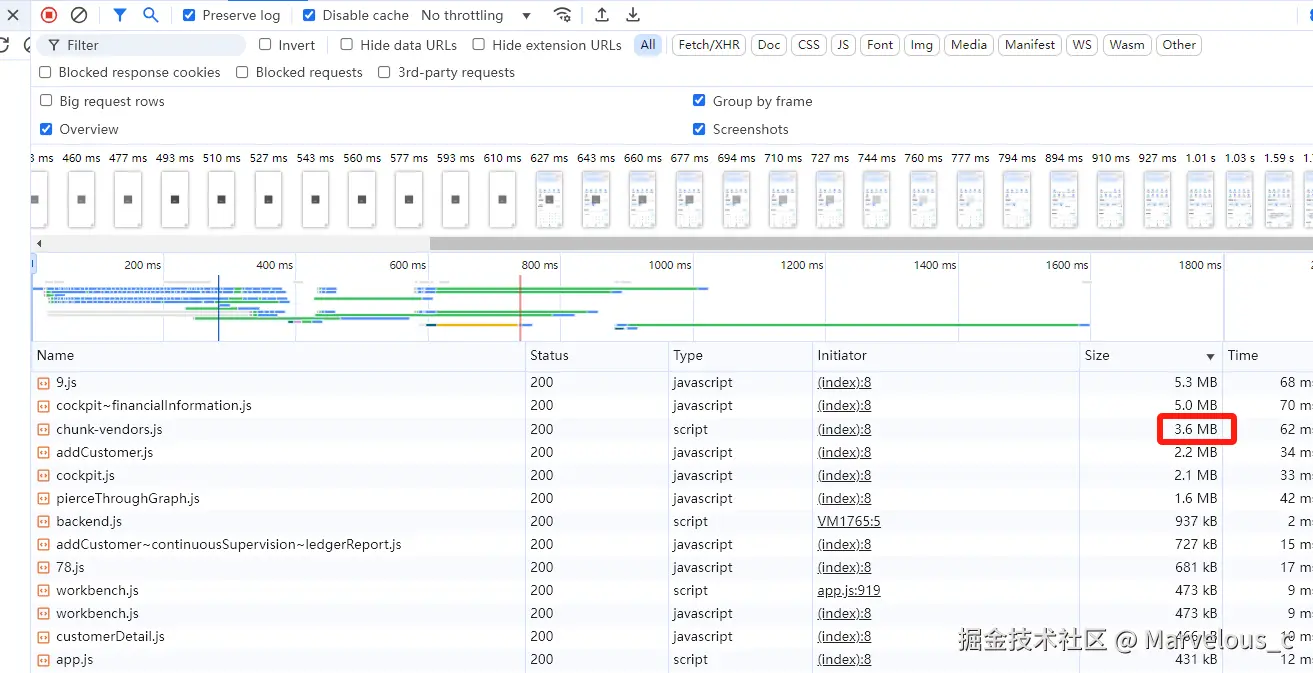Select the 460 ms screenshot thumbnail
Viewport: 1313px width, 673px height.
coord(81,198)
